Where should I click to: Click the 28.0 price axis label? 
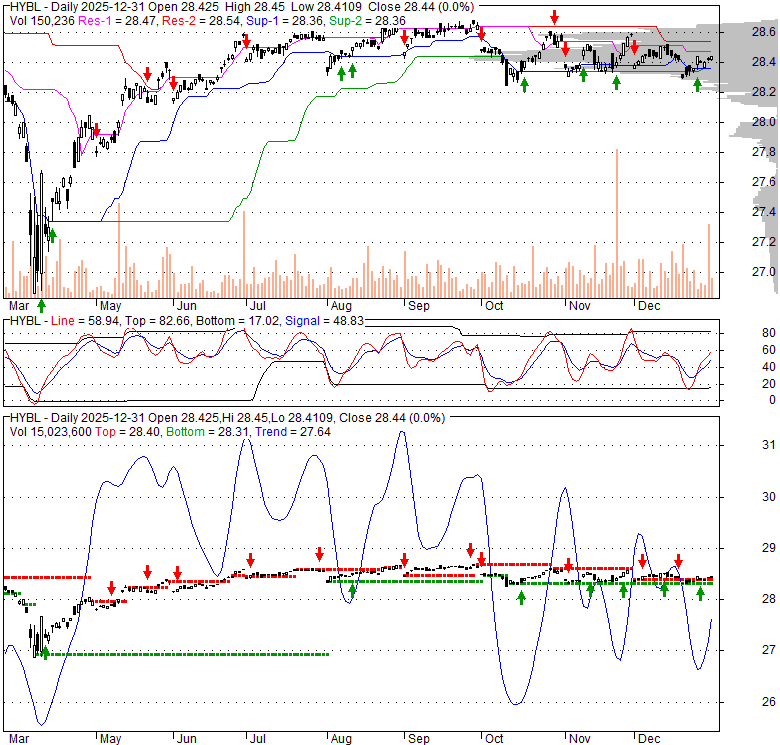764,122
